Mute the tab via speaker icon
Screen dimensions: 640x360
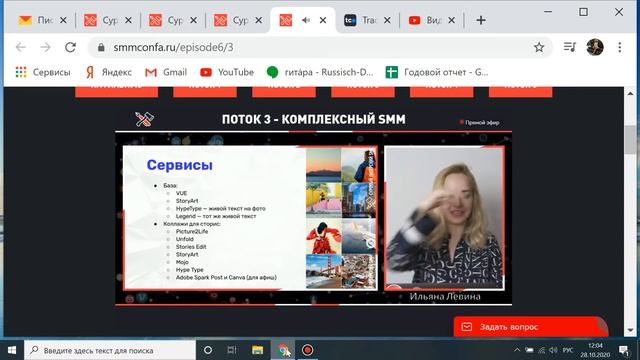[306, 20]
